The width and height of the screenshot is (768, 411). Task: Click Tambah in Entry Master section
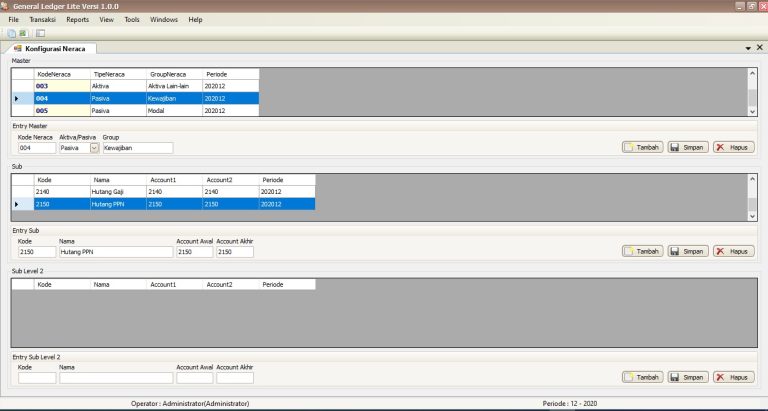pos(642,147)
